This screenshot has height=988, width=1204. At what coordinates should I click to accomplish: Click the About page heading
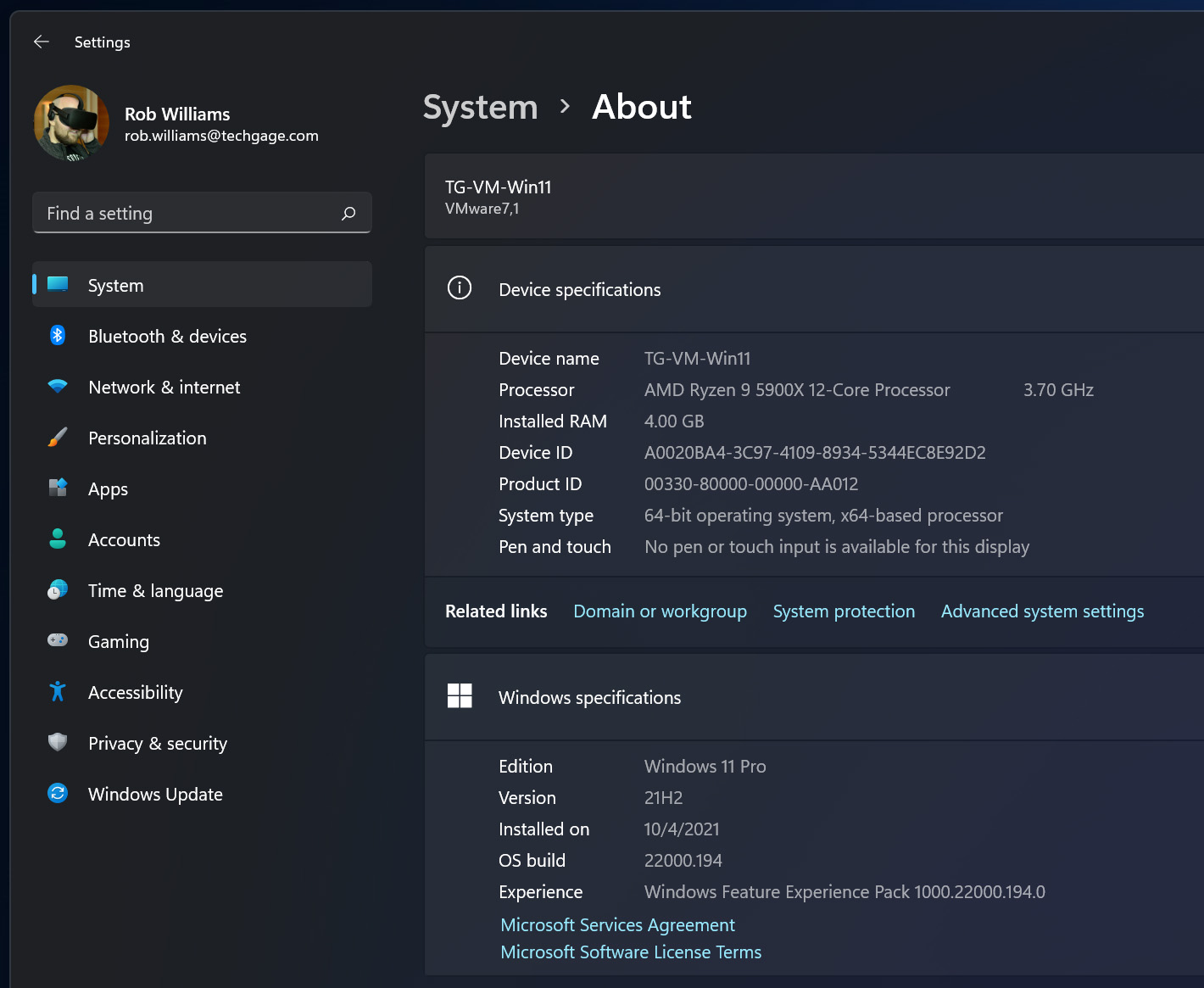coord(642,108)
